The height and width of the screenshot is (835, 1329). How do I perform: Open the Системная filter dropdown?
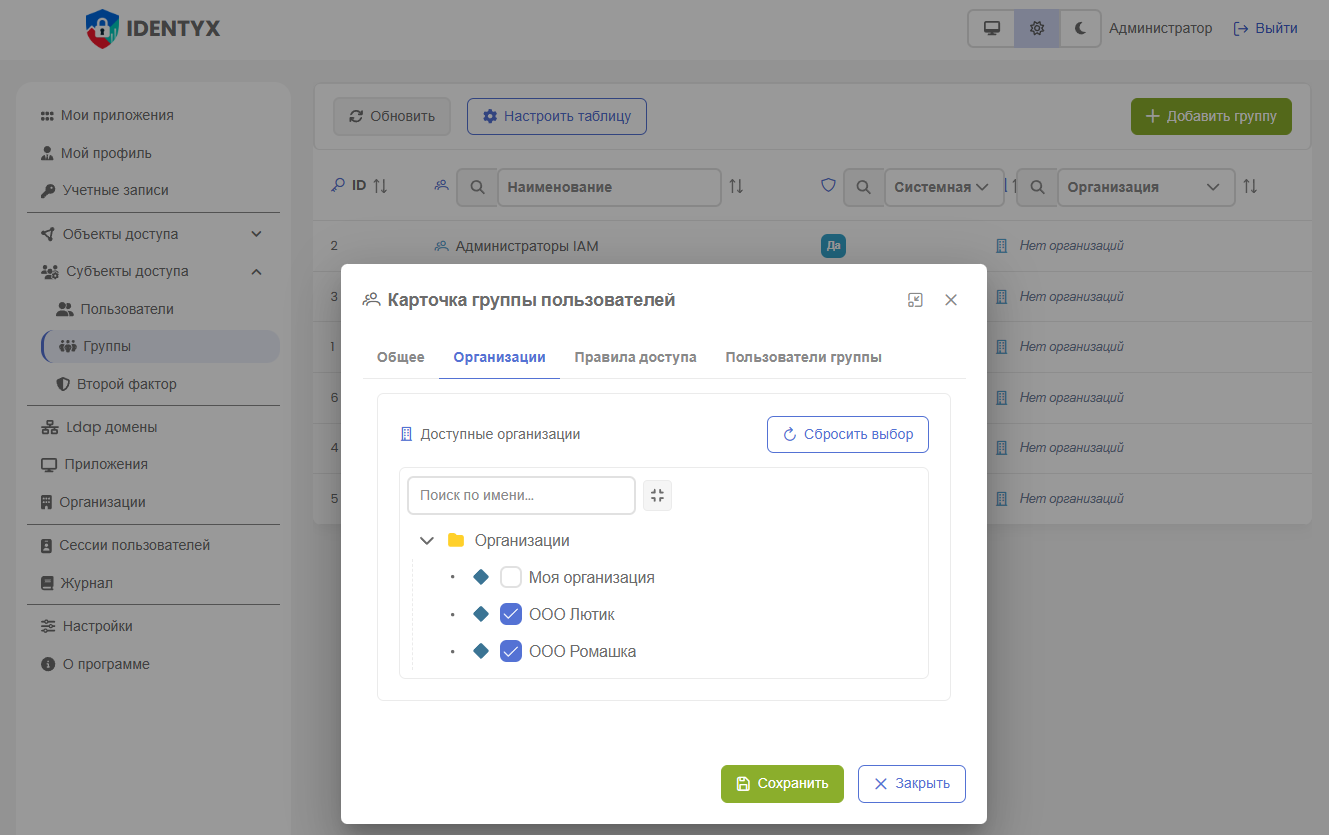(x=943, y=187)
